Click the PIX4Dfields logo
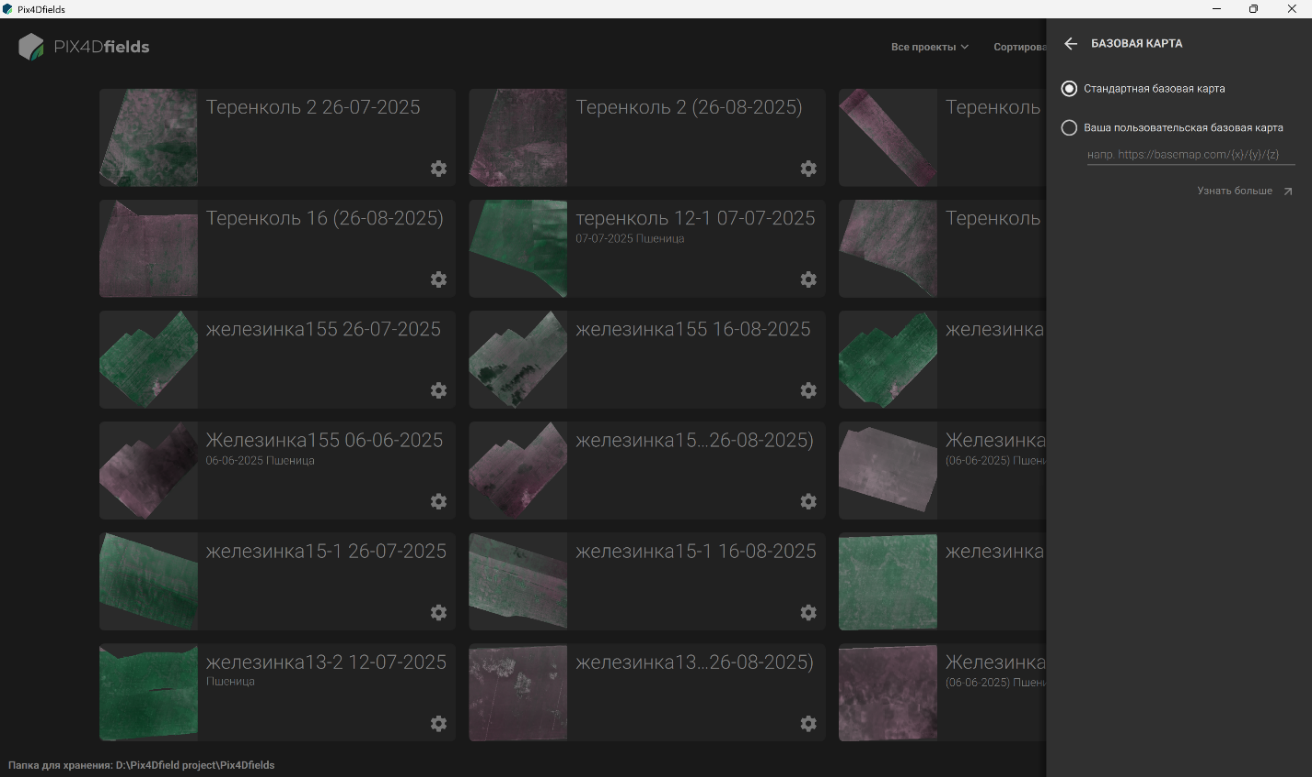The height and width of the screenshot is (777, 1312). click(x=84, y=47)
